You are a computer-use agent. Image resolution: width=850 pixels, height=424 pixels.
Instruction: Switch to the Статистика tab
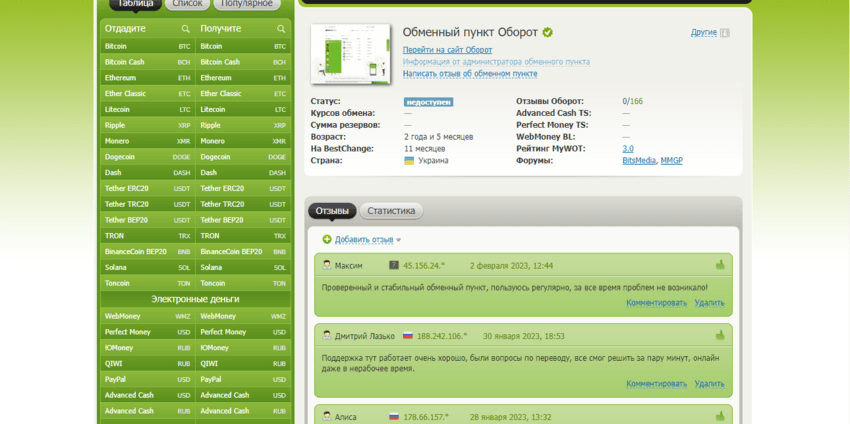pyautogui.click(x=391, y=211)
